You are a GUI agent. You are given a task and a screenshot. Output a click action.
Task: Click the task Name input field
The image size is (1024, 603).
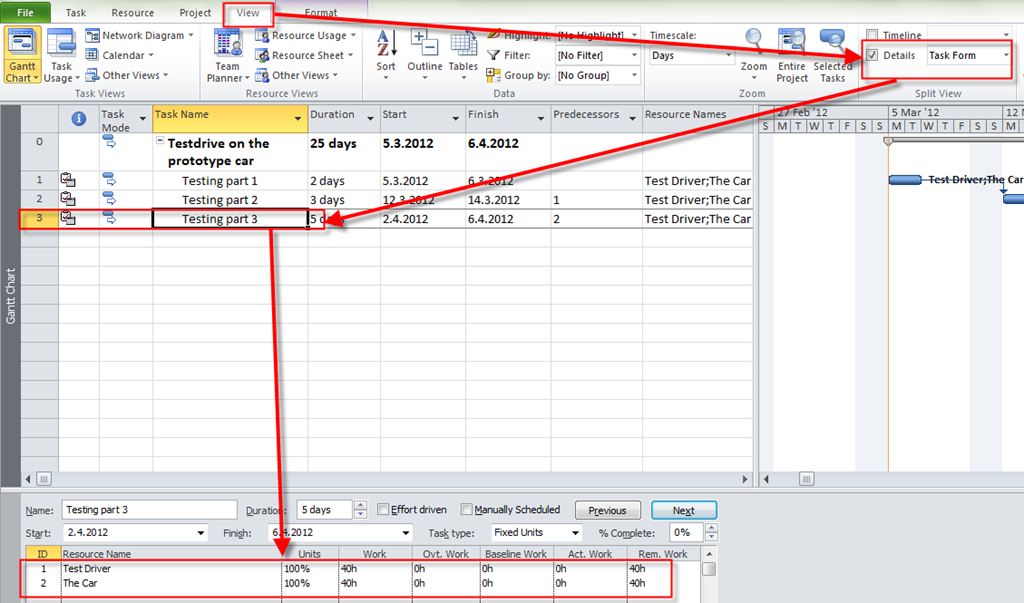coord(149,510)
